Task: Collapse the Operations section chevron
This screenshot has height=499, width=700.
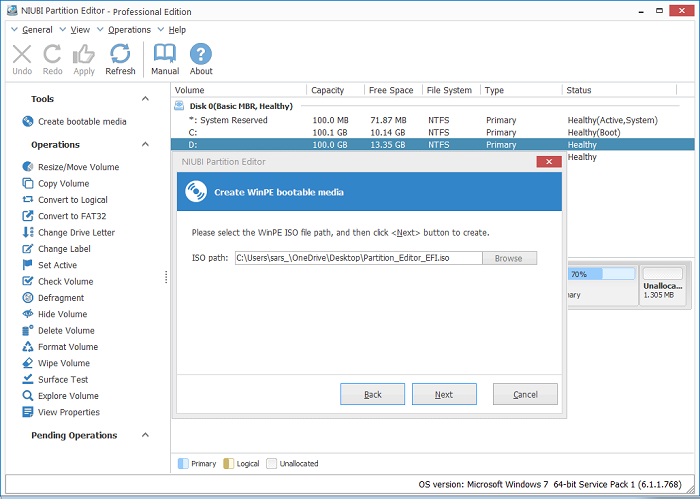Action: [x=145, y=144]
